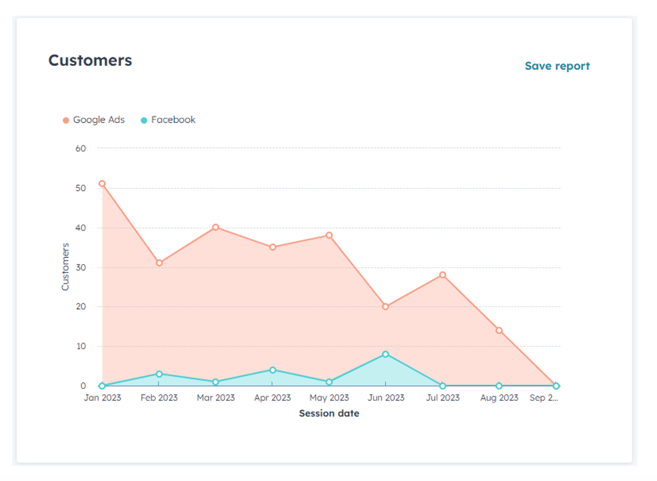Viewport: 657px width, 481px height.
Task: Select the Google Ads Jun 2023 data point
Action: [x=385, y=306]
